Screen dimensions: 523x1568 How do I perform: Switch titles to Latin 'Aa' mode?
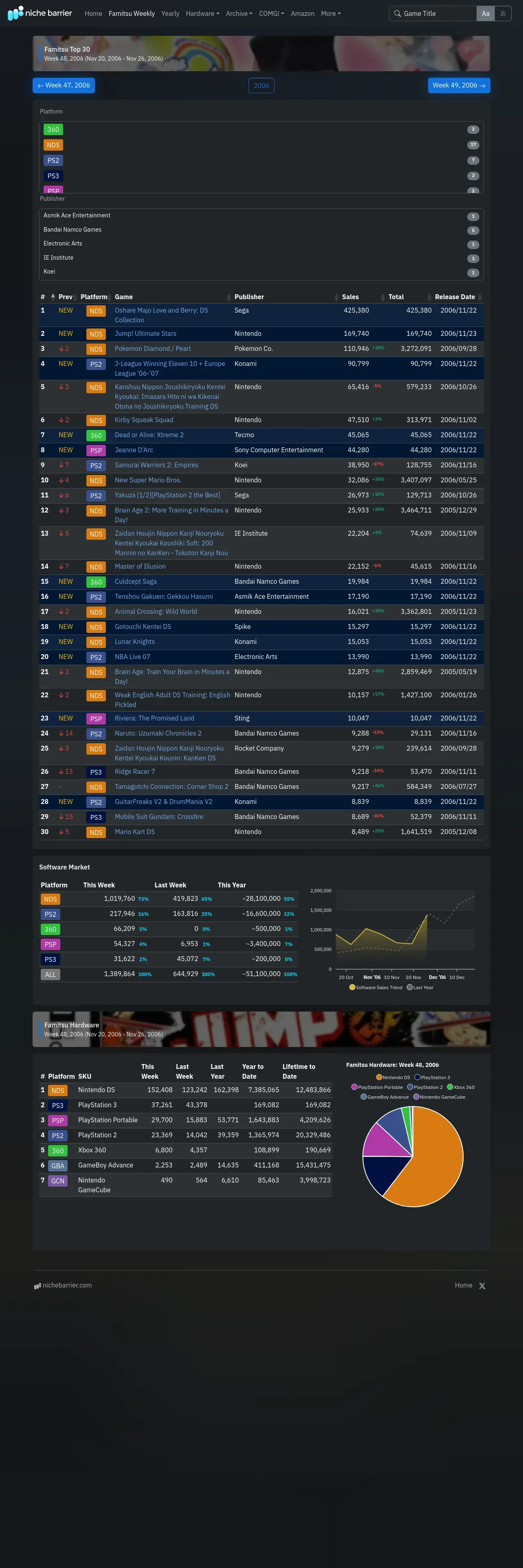point(485,13)
